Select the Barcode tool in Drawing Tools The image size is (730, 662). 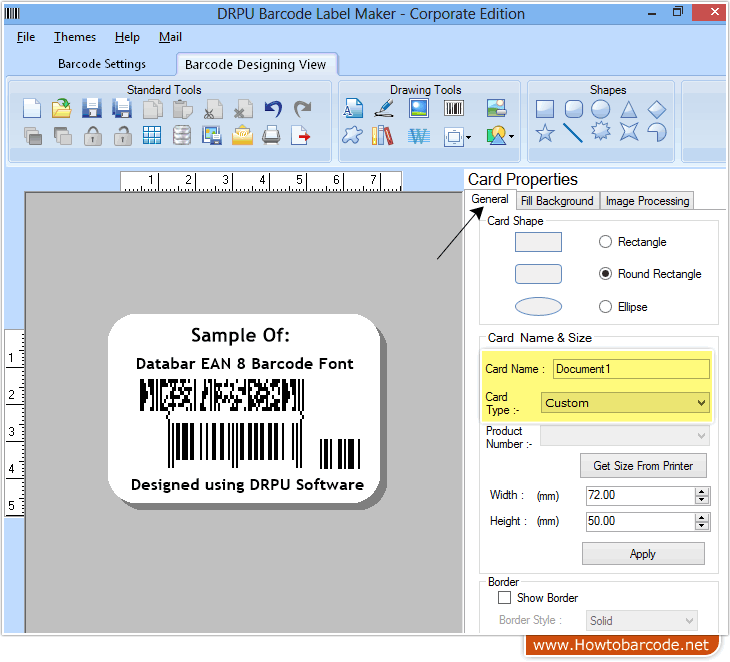pos(453,109)
